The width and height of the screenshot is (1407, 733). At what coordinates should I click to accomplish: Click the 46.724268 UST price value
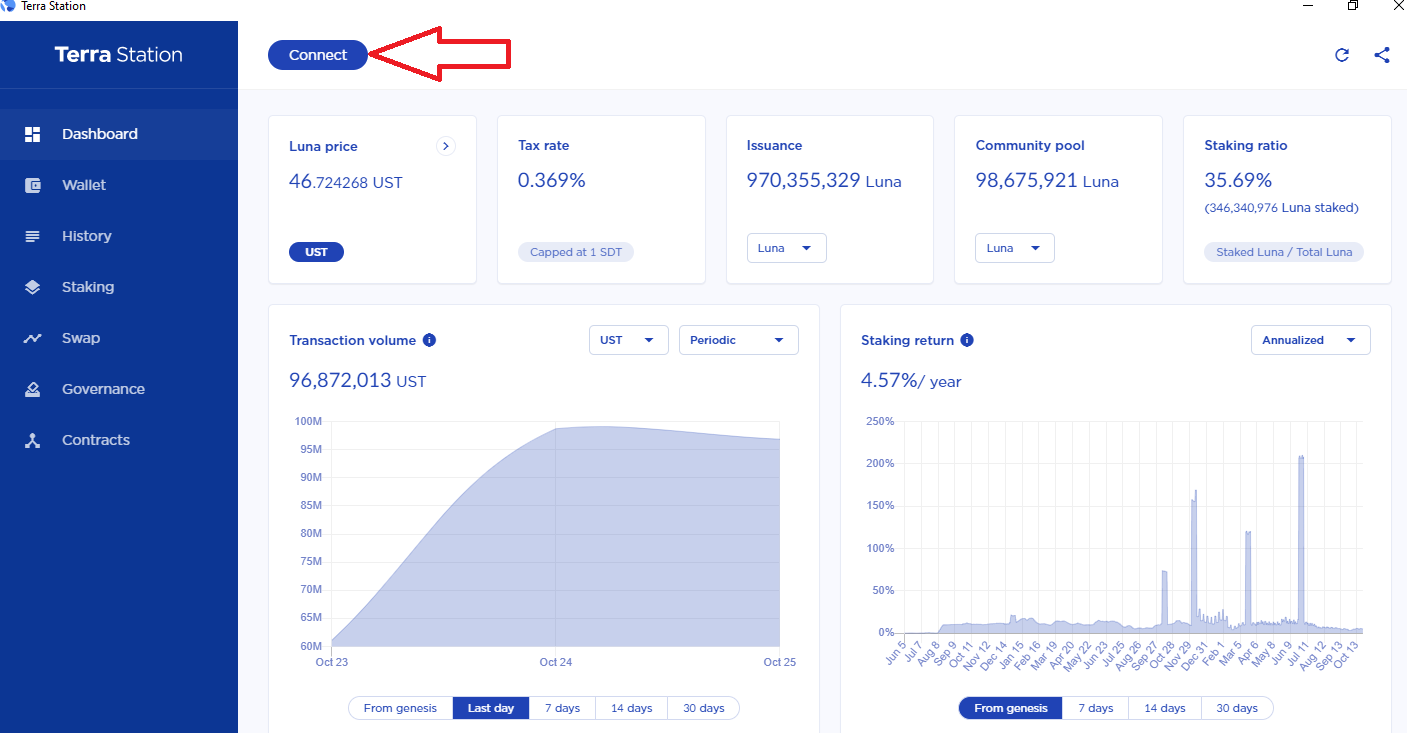pos(346,182)
